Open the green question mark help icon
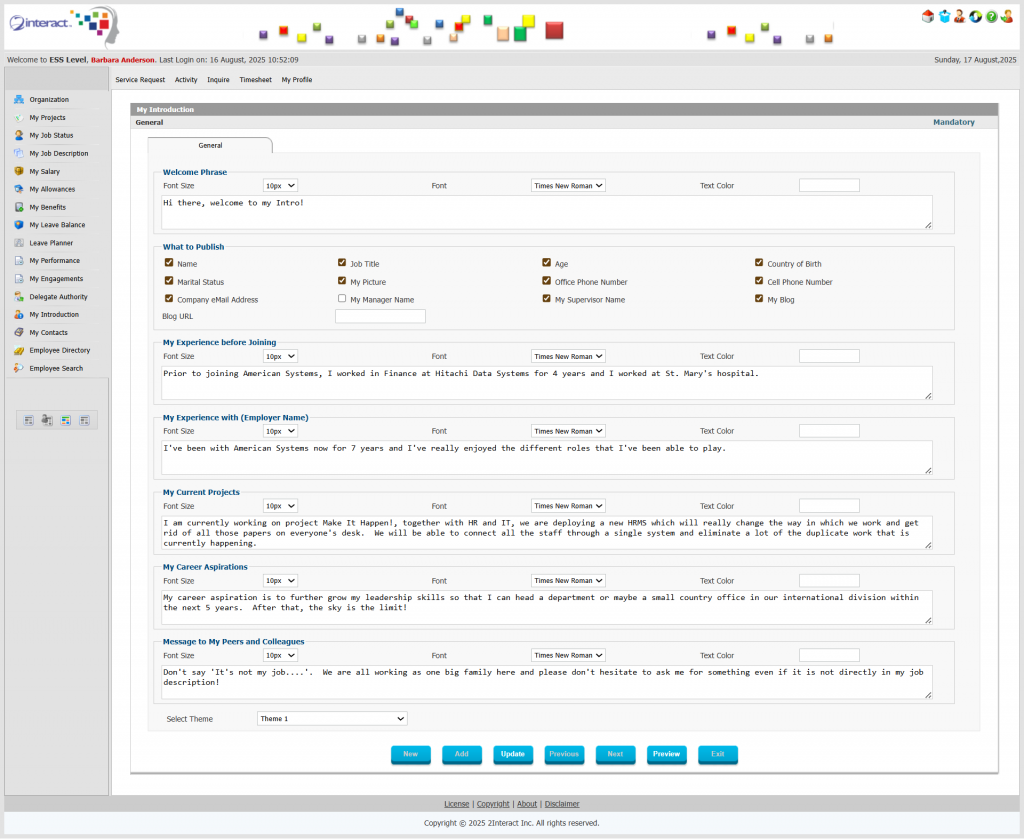1024x839 pixels. (x=991, y=17)
